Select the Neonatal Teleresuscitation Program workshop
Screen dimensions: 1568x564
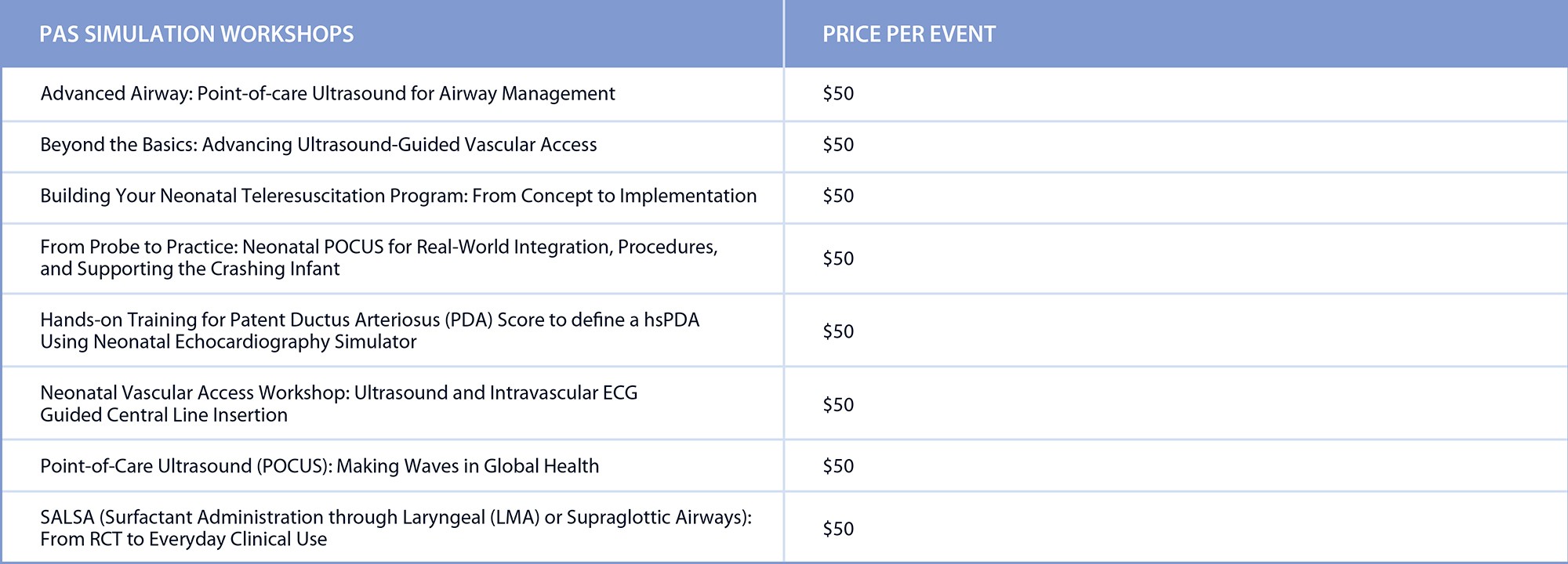tap(398, 196)
